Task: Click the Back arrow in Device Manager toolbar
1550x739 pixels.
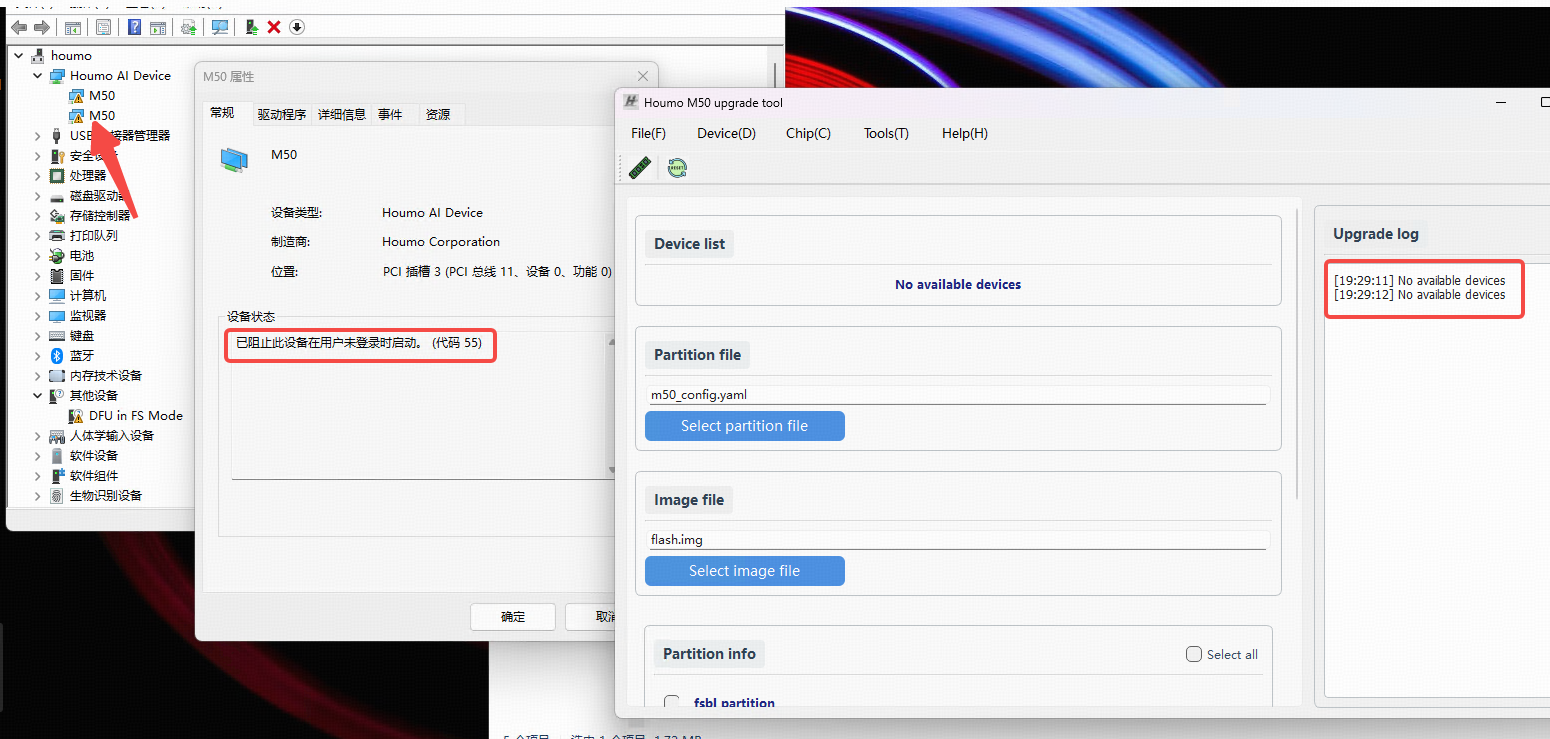Action: click(19, 27)
